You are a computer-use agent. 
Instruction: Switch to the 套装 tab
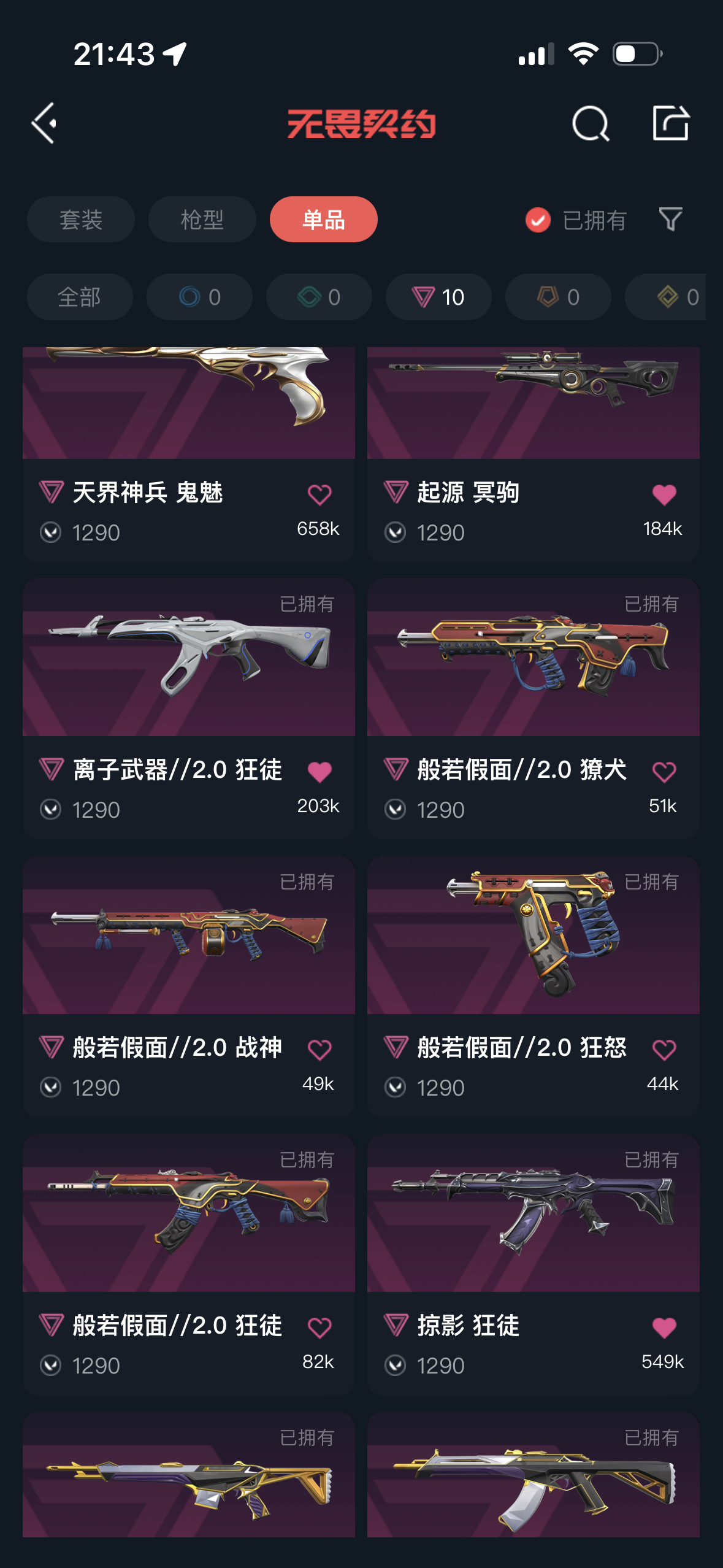click(81, 220)
